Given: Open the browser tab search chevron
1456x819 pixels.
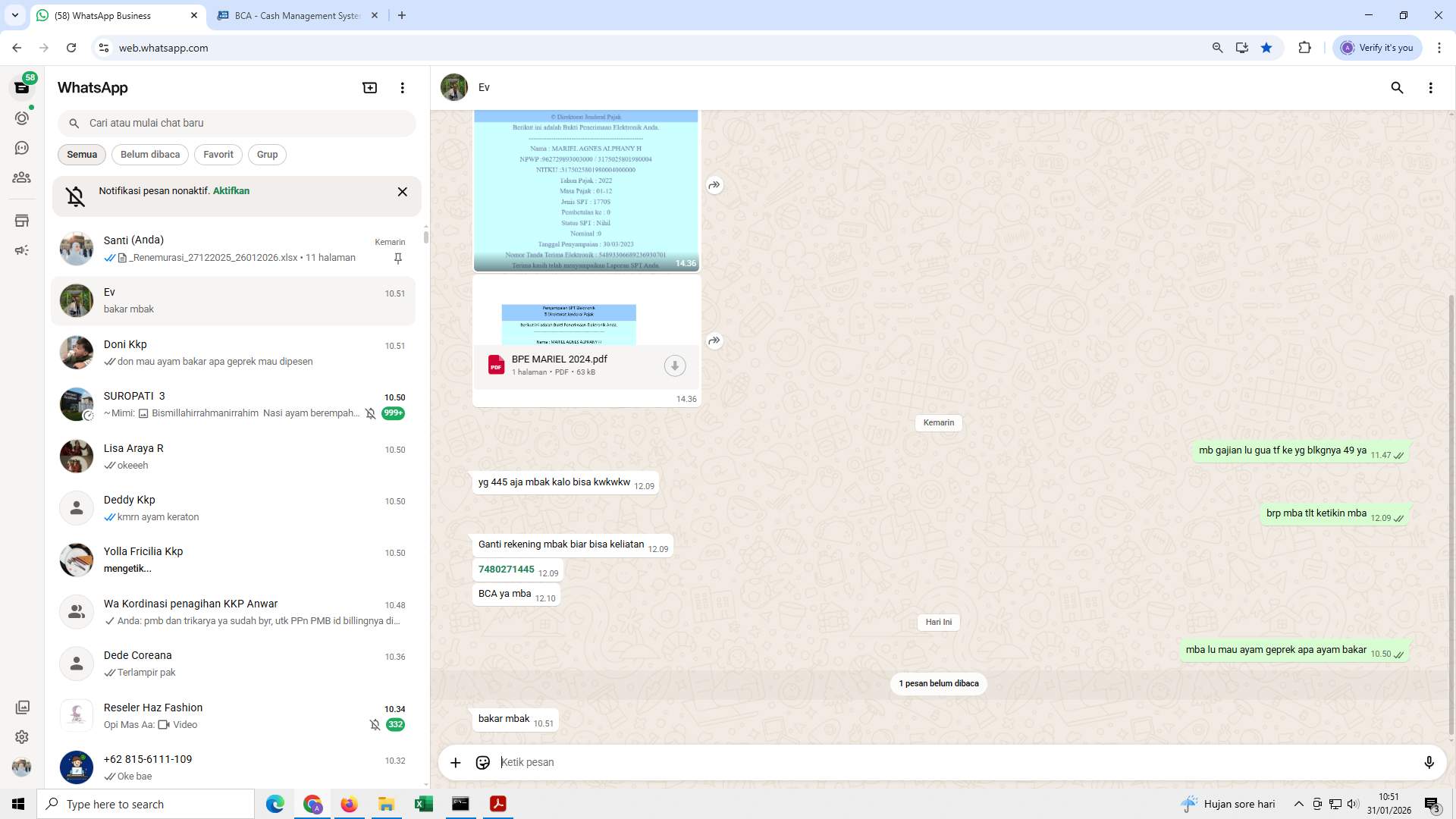Looking at the screenshot, I should click(x=14, y=15).
